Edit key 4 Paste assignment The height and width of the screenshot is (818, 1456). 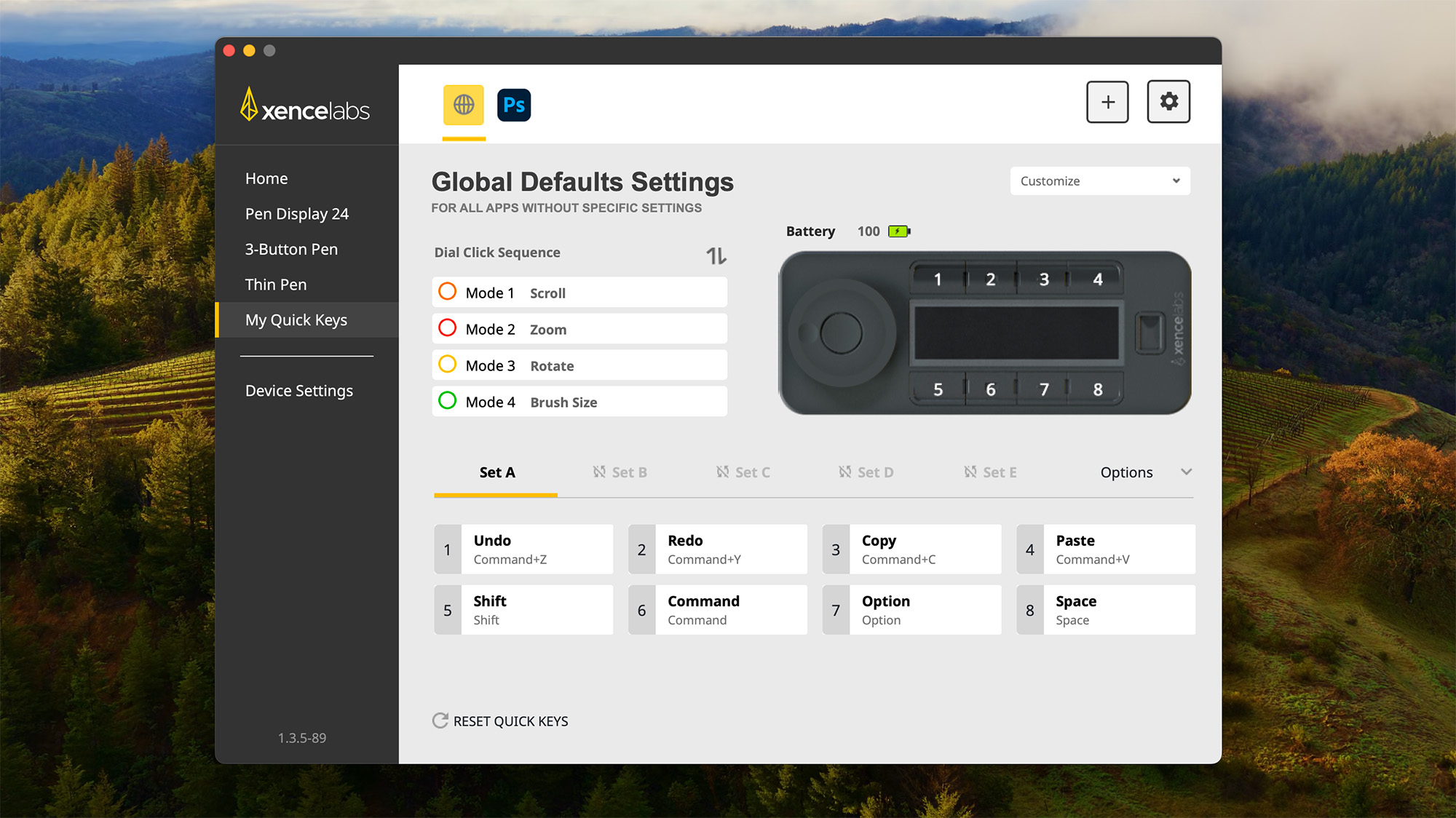1106,549
